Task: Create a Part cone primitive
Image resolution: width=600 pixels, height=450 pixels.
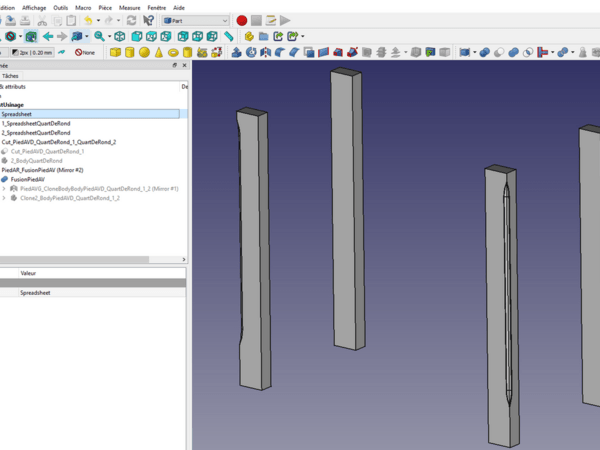Action: tap(159, 52)
